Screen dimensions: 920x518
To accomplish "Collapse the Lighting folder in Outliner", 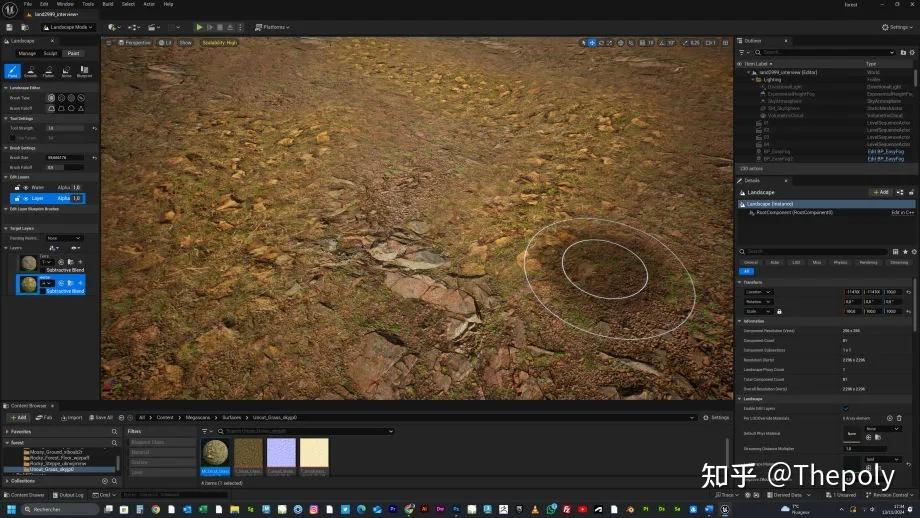I will pos(753,79).
